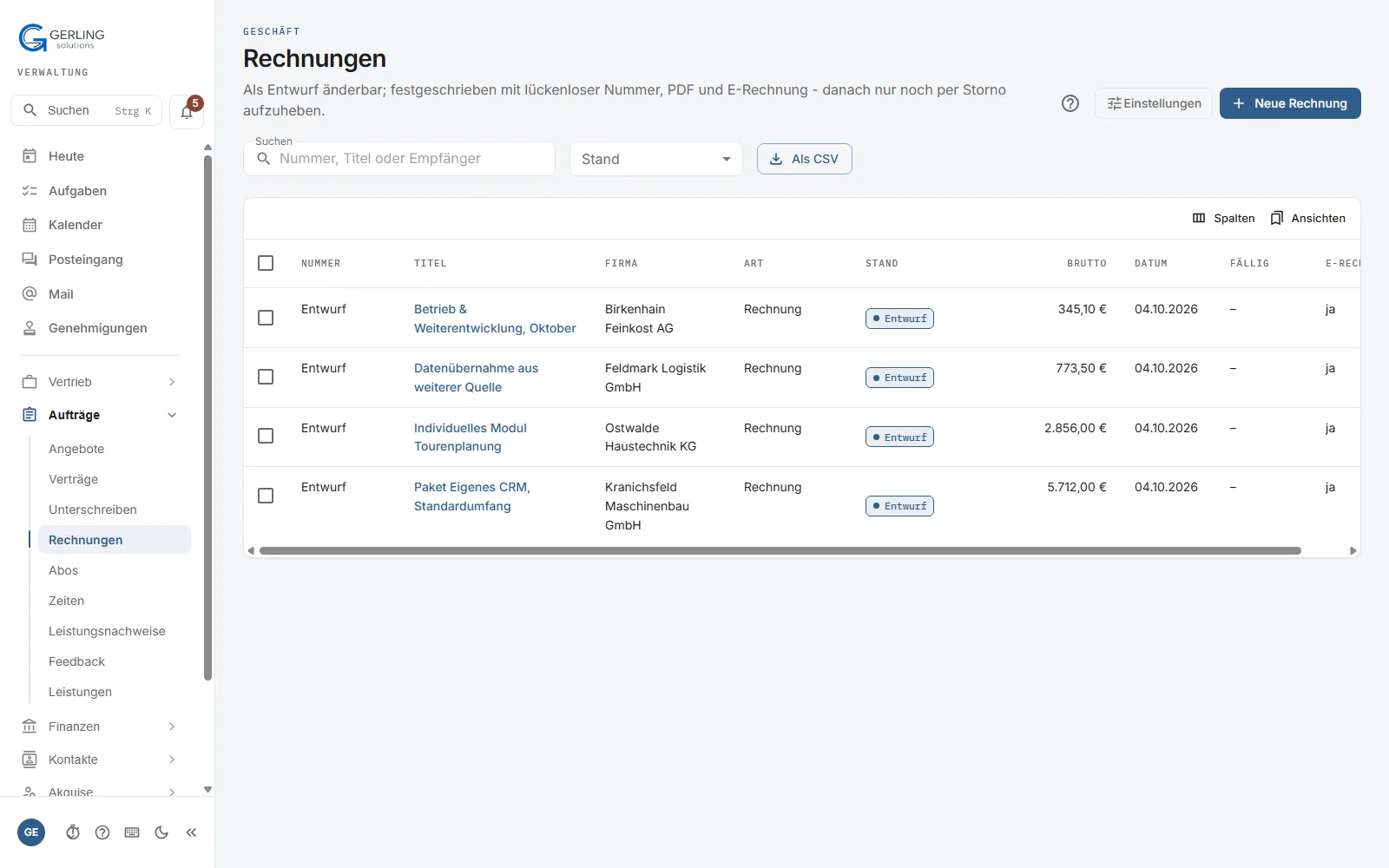The image size is (1389, 868).
Task: Open Genehmigungen in sidebar
Action: (x=101, y=328)
